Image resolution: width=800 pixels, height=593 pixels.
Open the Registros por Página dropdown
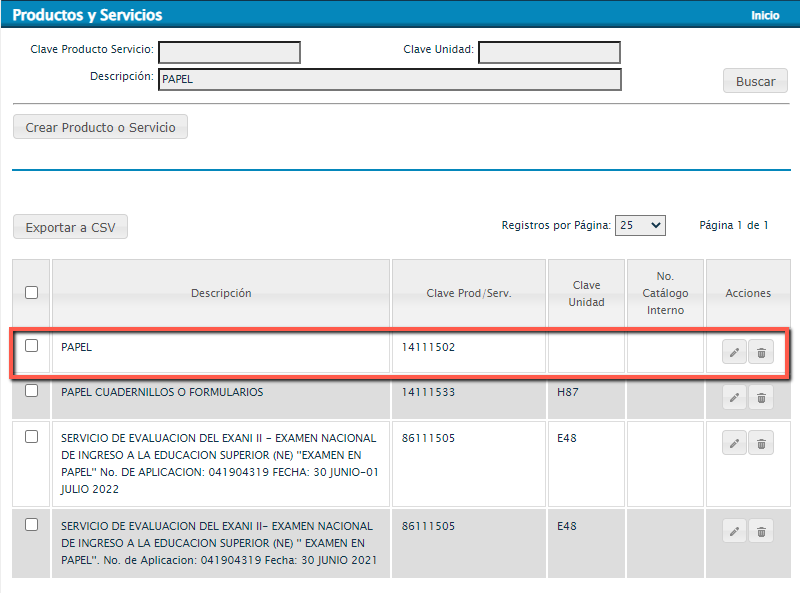[x=640, y=226]
